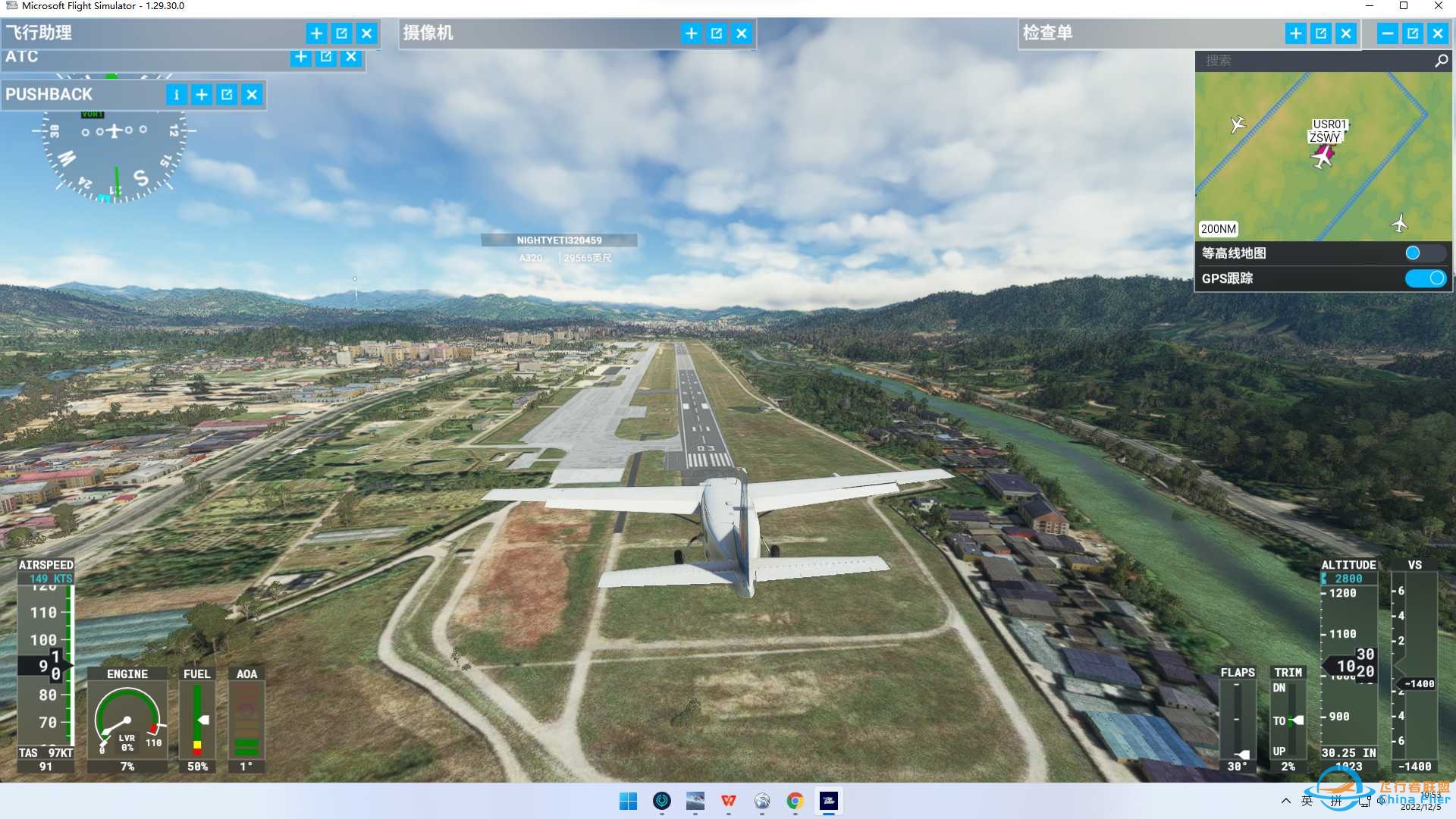The image size is (1456, 819).
Task: Close the PUSHBACK panel
Action: tap(252, 95)
